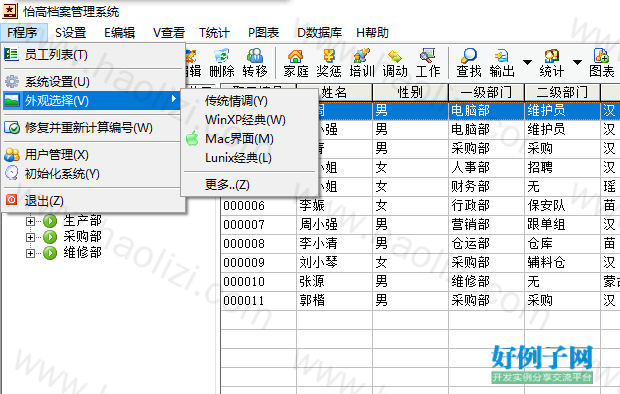Image resolution: width=620 pixels, height=394 pixels.
Task: Open dropdown arrow next to 统计
Action: tap(577, 62)
